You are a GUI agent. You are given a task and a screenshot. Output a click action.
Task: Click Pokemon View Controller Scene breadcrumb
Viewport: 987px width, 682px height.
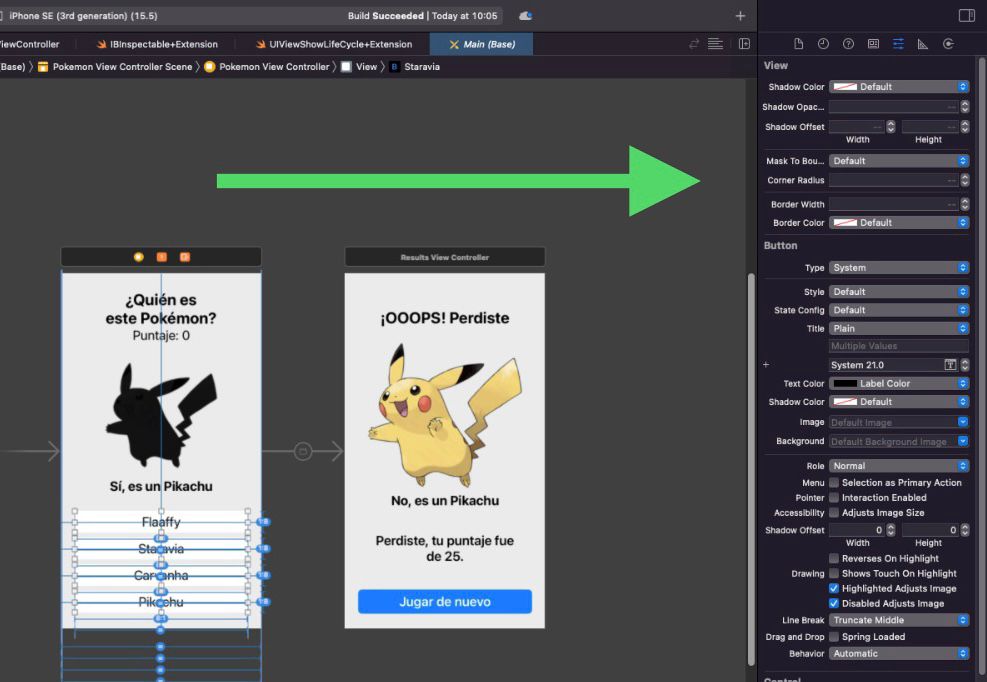[115, 67]
